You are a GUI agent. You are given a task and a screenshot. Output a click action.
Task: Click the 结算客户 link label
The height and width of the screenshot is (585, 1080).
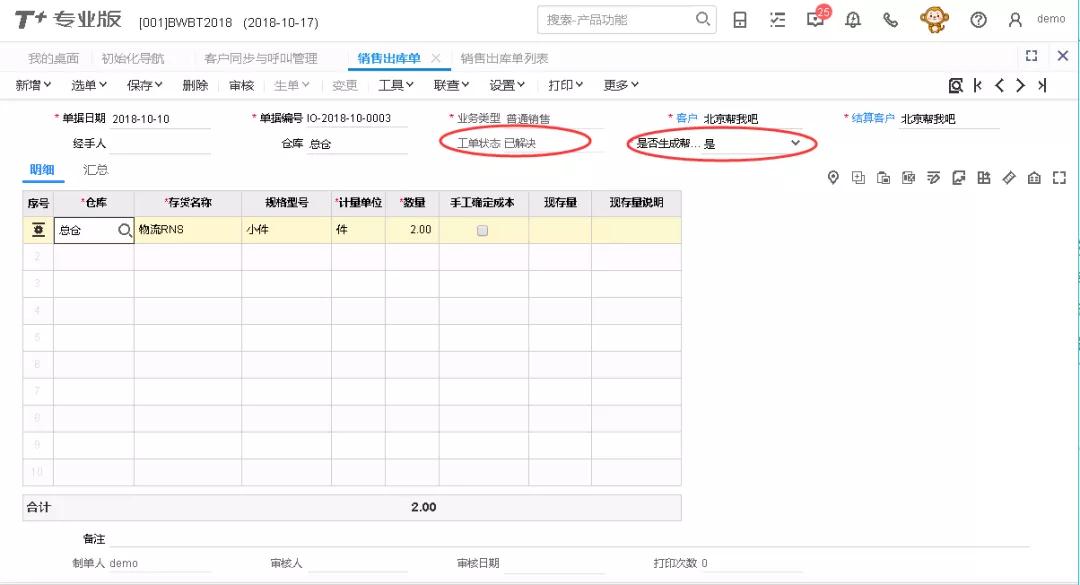873,119
